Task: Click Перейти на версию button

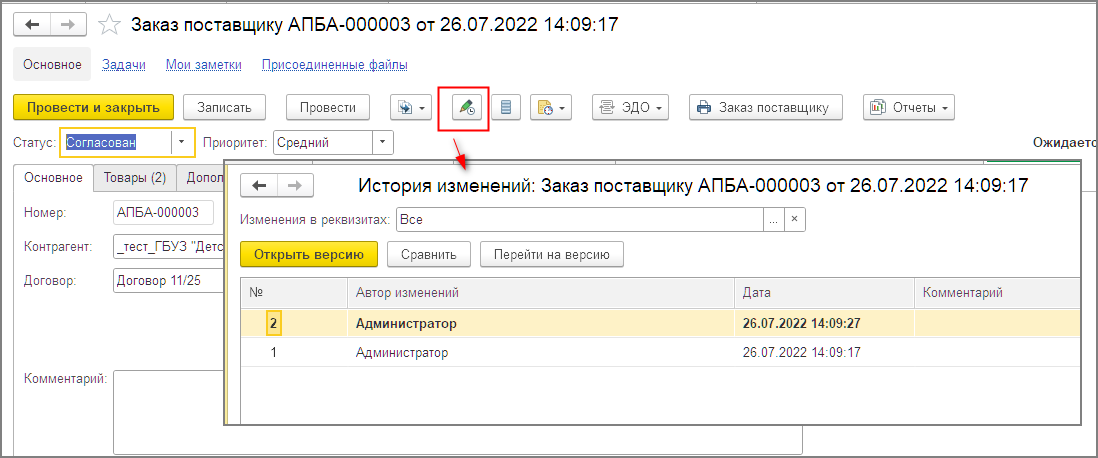Action: 552,254
